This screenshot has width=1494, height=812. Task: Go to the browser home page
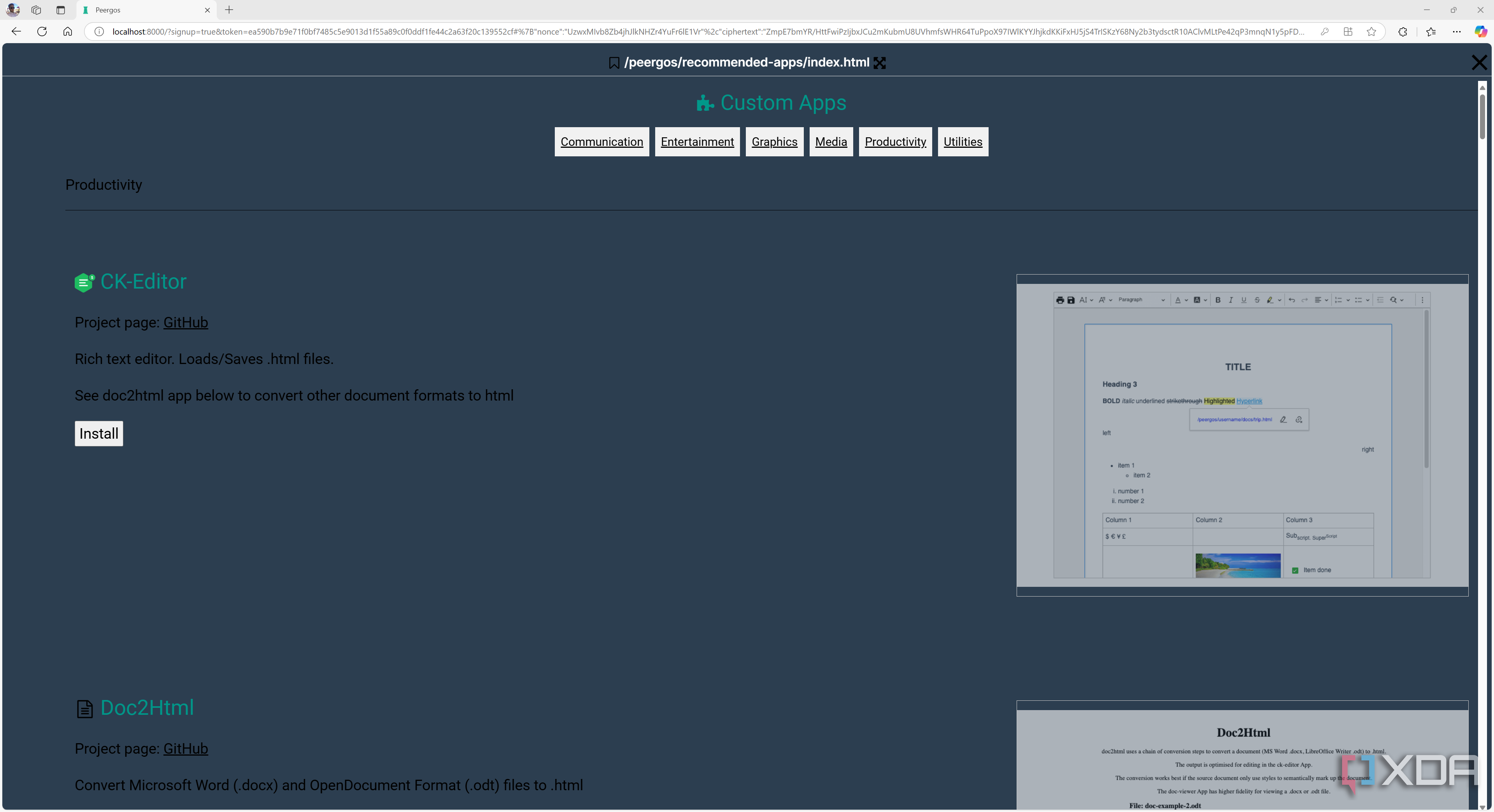click(x=67, y=31)
